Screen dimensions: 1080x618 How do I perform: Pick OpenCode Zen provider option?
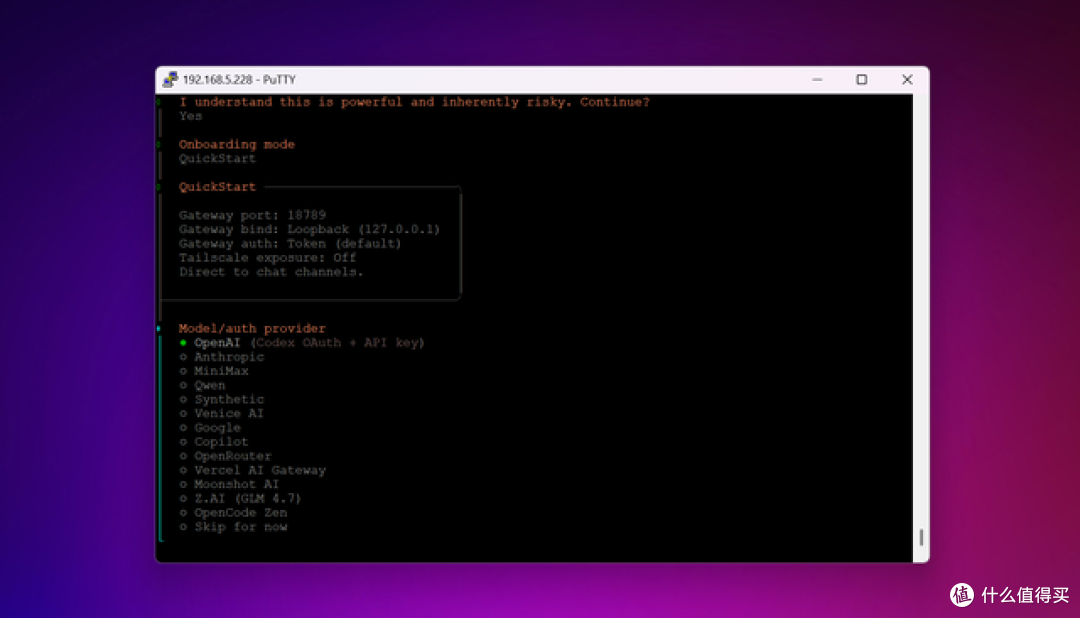(x=233, y=513)
